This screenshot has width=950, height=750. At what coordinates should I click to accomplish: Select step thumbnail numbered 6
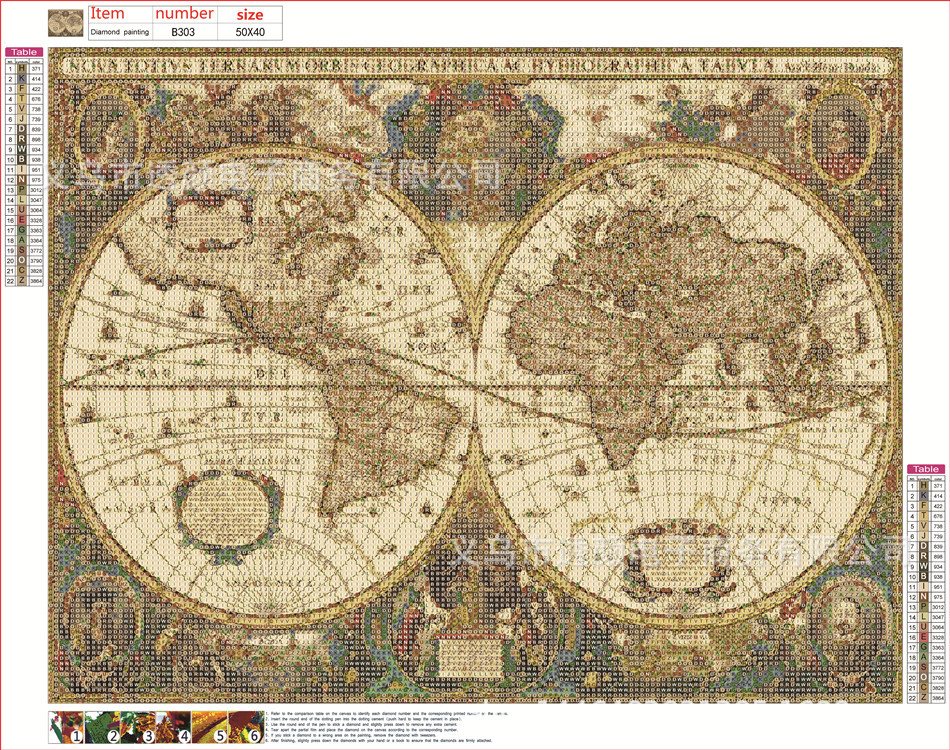coord(245,728)
